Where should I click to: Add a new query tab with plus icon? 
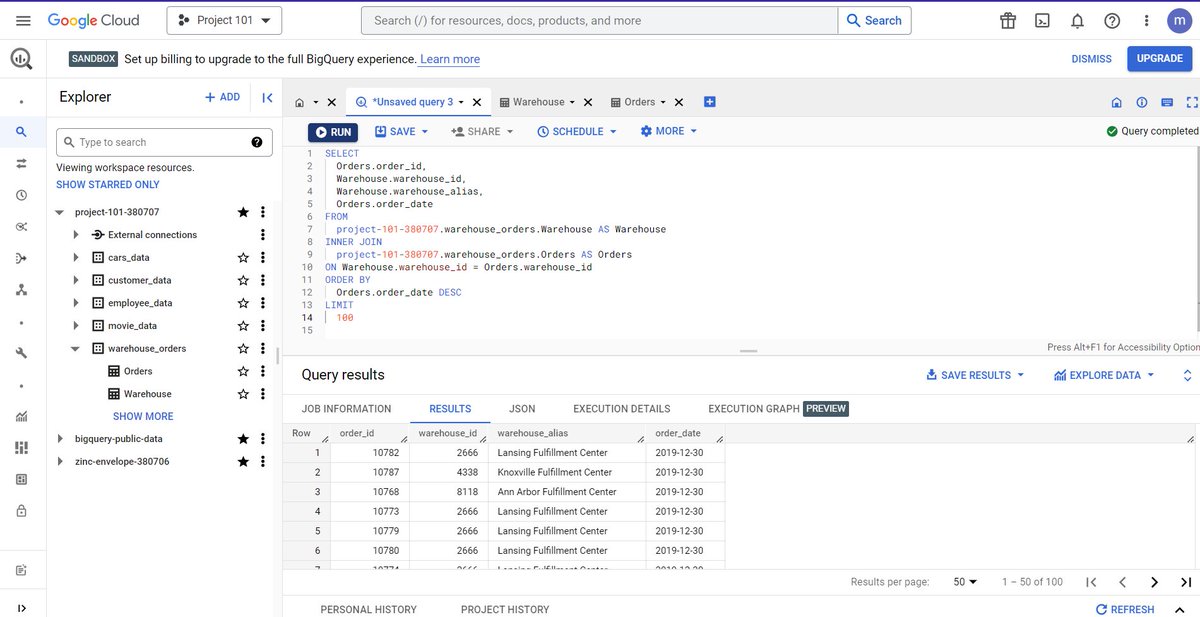[x=710, y=101]
